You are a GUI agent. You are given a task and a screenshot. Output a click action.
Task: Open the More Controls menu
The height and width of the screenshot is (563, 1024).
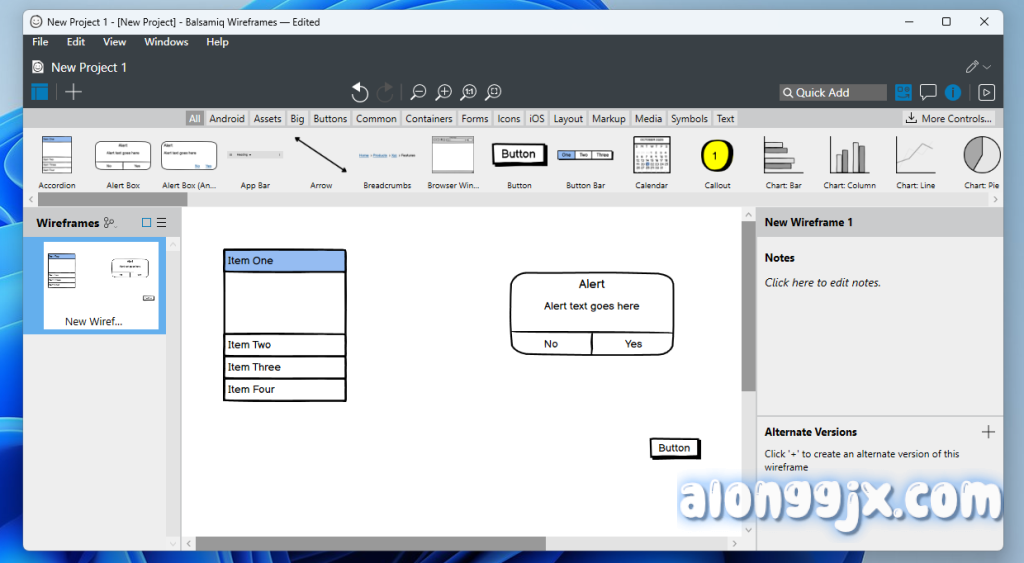tap(949, 118)
